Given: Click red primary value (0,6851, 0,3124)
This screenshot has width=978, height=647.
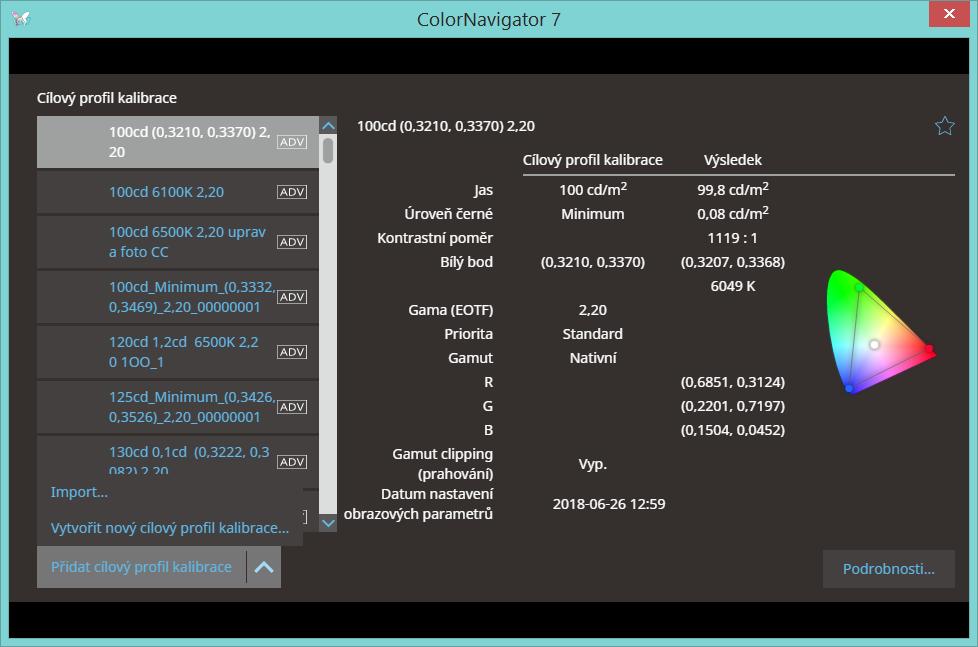Looking at the screenshot, I should [732, 382].
